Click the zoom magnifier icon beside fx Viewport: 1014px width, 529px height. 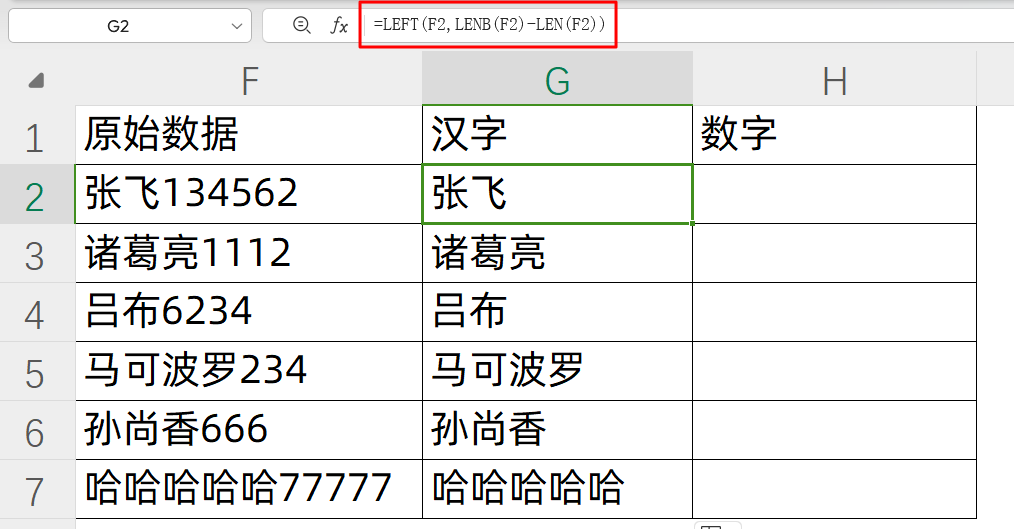[301, 25]
